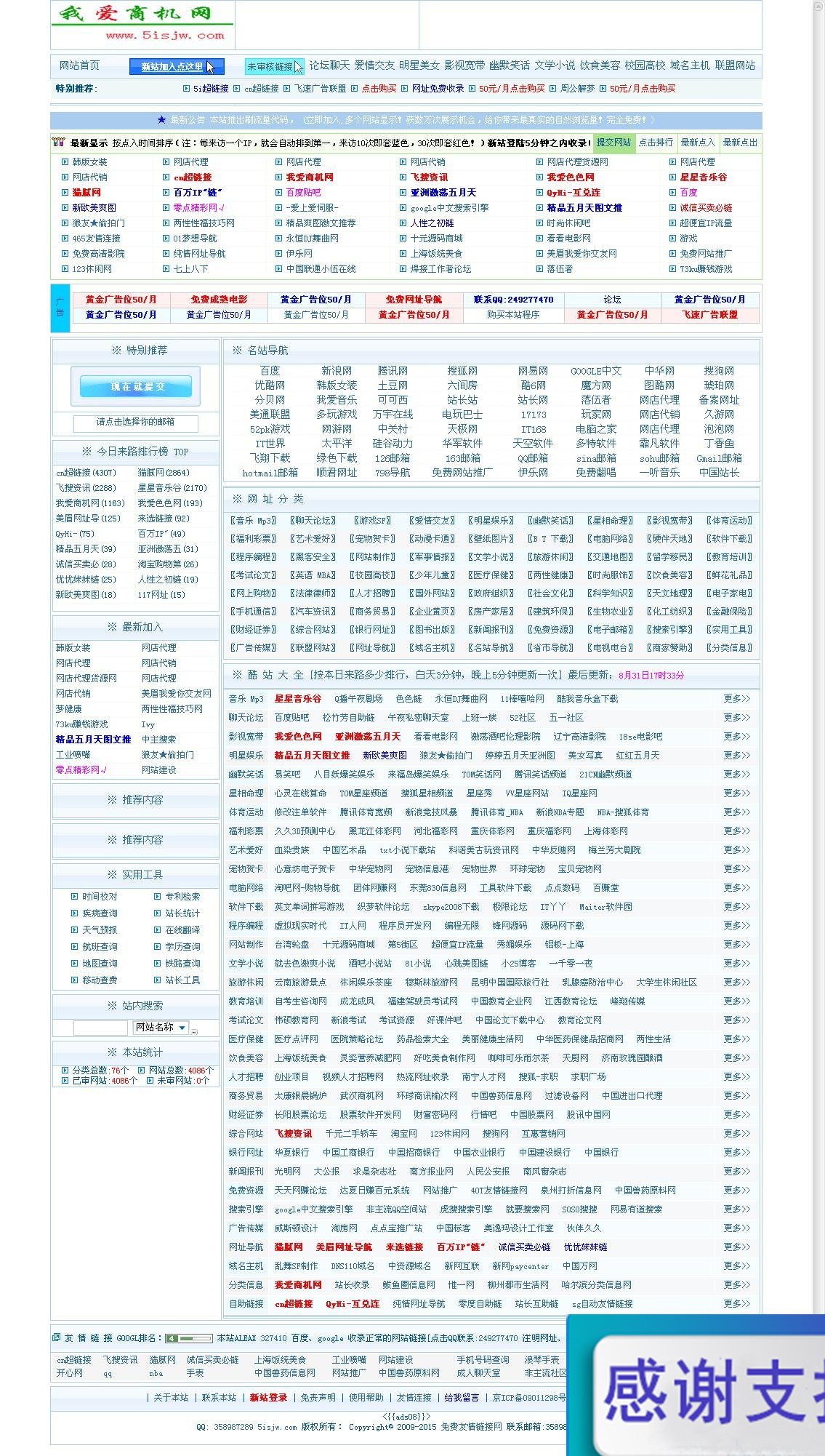Screen dimensions: 825x1456
Task: Click the arrow icon beside 专利检索
Action: click(x=158, y=897)
